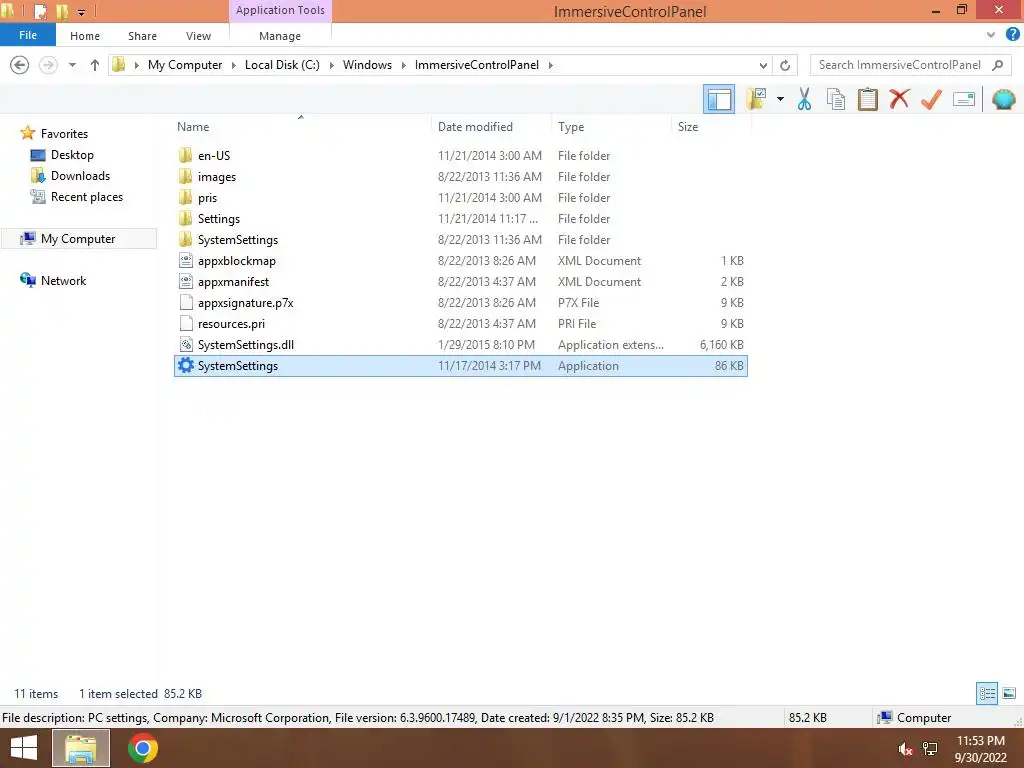This screenshot has width=1024, height=768.
Task: Switch to Details view in status bar
Action: click(987, 693)
